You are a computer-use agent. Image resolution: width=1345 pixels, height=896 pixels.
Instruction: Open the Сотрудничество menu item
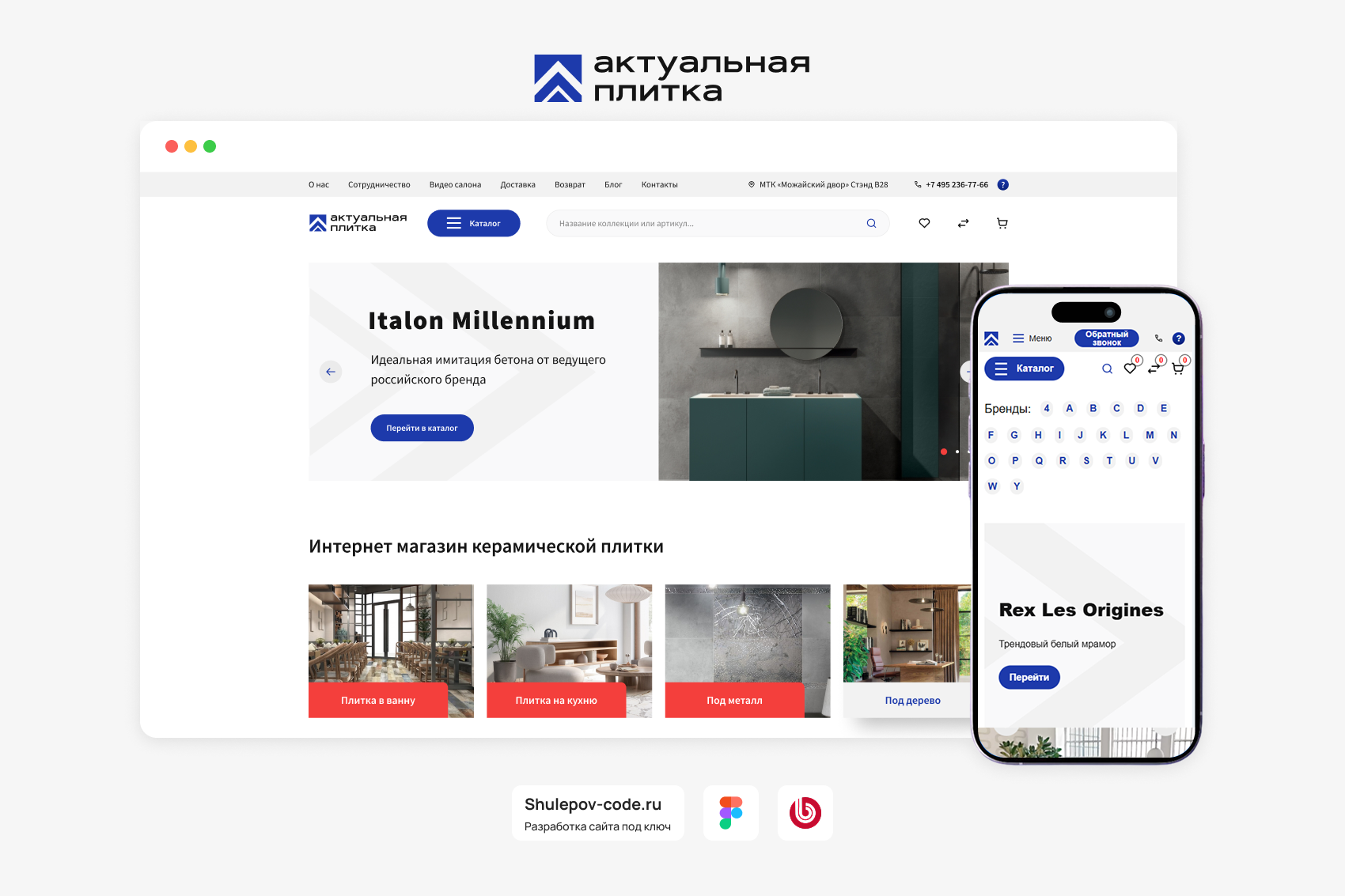click(x=379, y=185)
